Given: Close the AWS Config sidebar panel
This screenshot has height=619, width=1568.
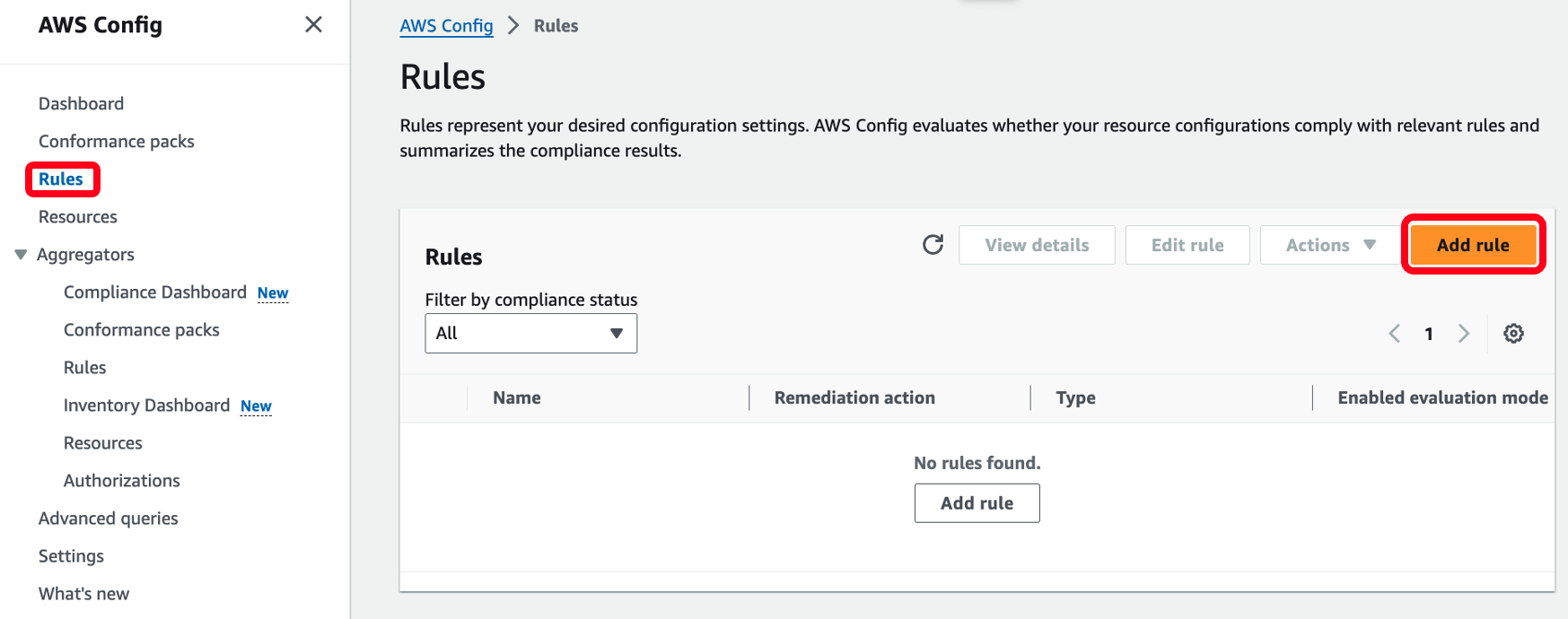Looking at the screenshot, I should 313,24.
